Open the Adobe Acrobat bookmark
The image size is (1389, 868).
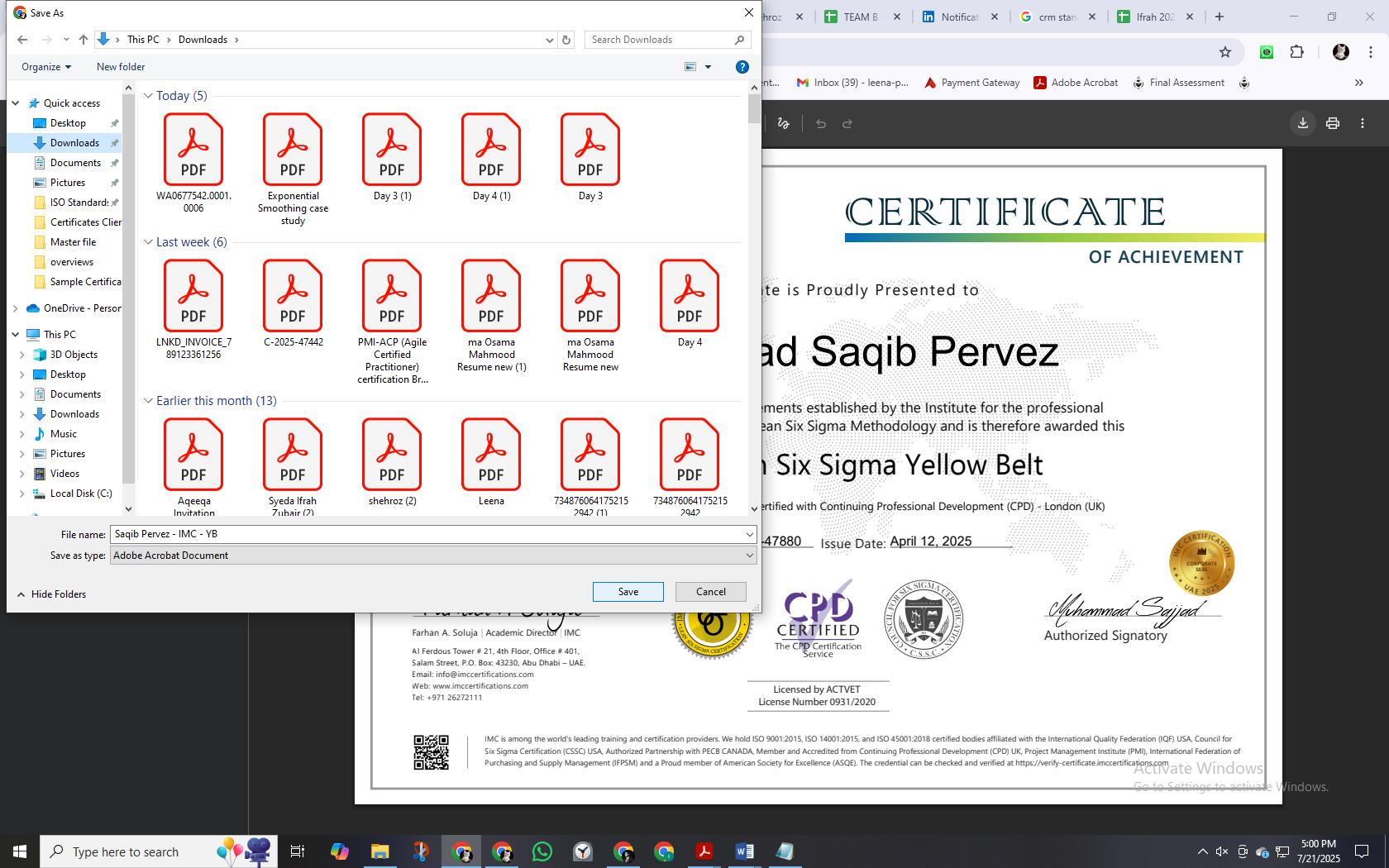click(1076, 83)
